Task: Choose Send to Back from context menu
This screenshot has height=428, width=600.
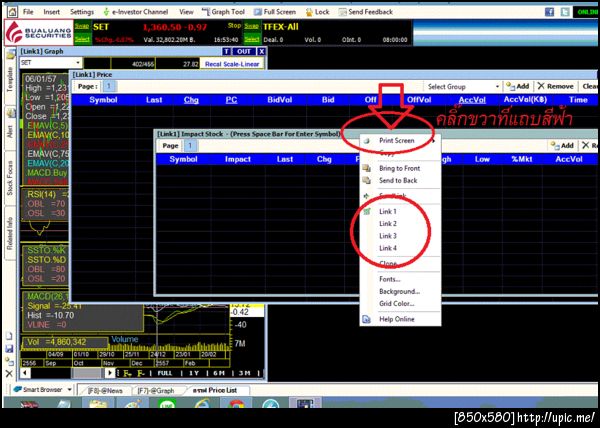Action: coord(400,181)
